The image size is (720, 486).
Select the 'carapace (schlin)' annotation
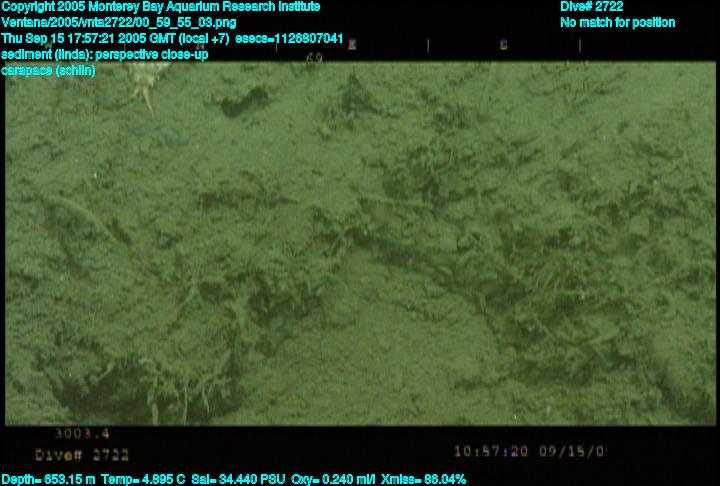pos(48,71)
